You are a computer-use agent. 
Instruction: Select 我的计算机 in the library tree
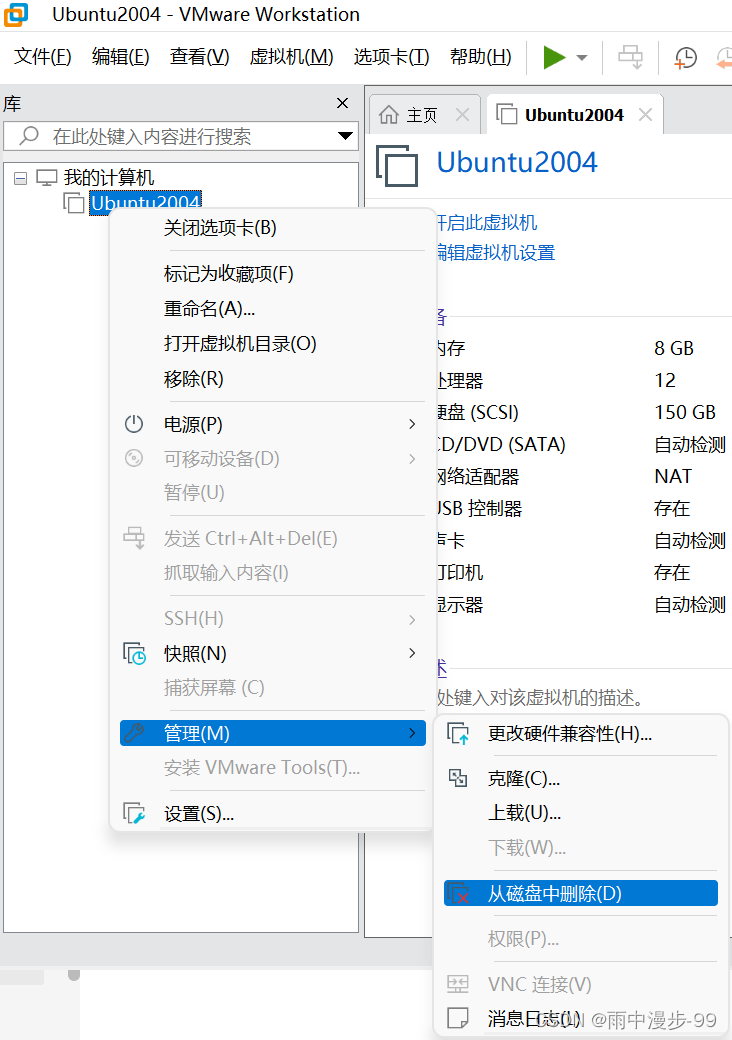(x=109, y=178)
